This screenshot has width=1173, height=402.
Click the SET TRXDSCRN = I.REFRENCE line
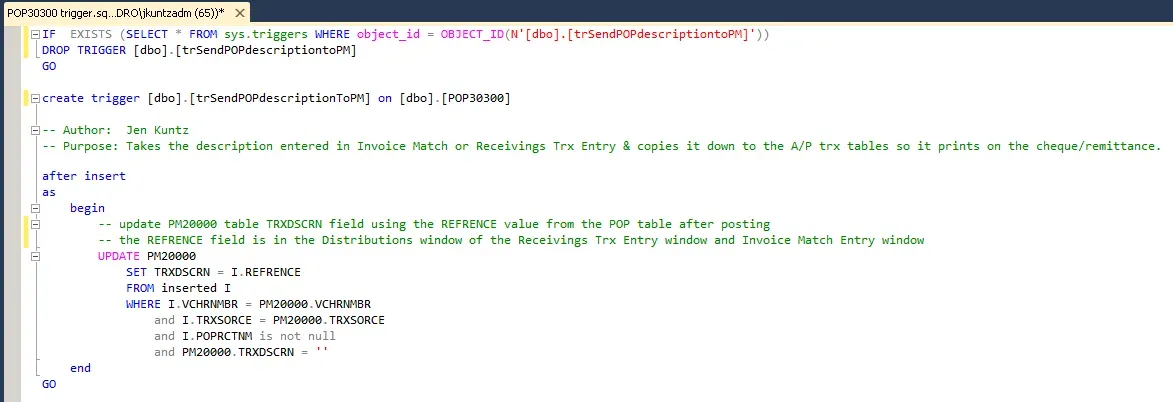[213, 272]
